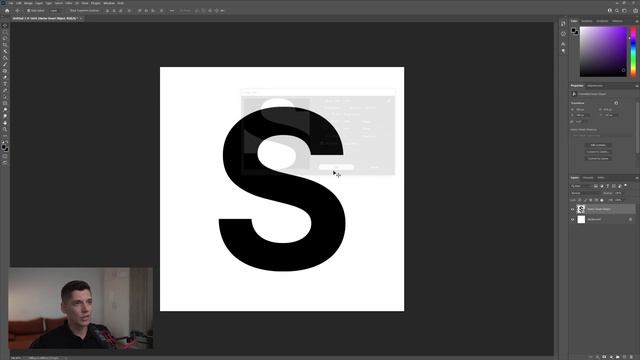Open the Layers panel flyout menu
The width and height of the screenshot is (640, 360).
pyautogui.click(x=636, y=178)
